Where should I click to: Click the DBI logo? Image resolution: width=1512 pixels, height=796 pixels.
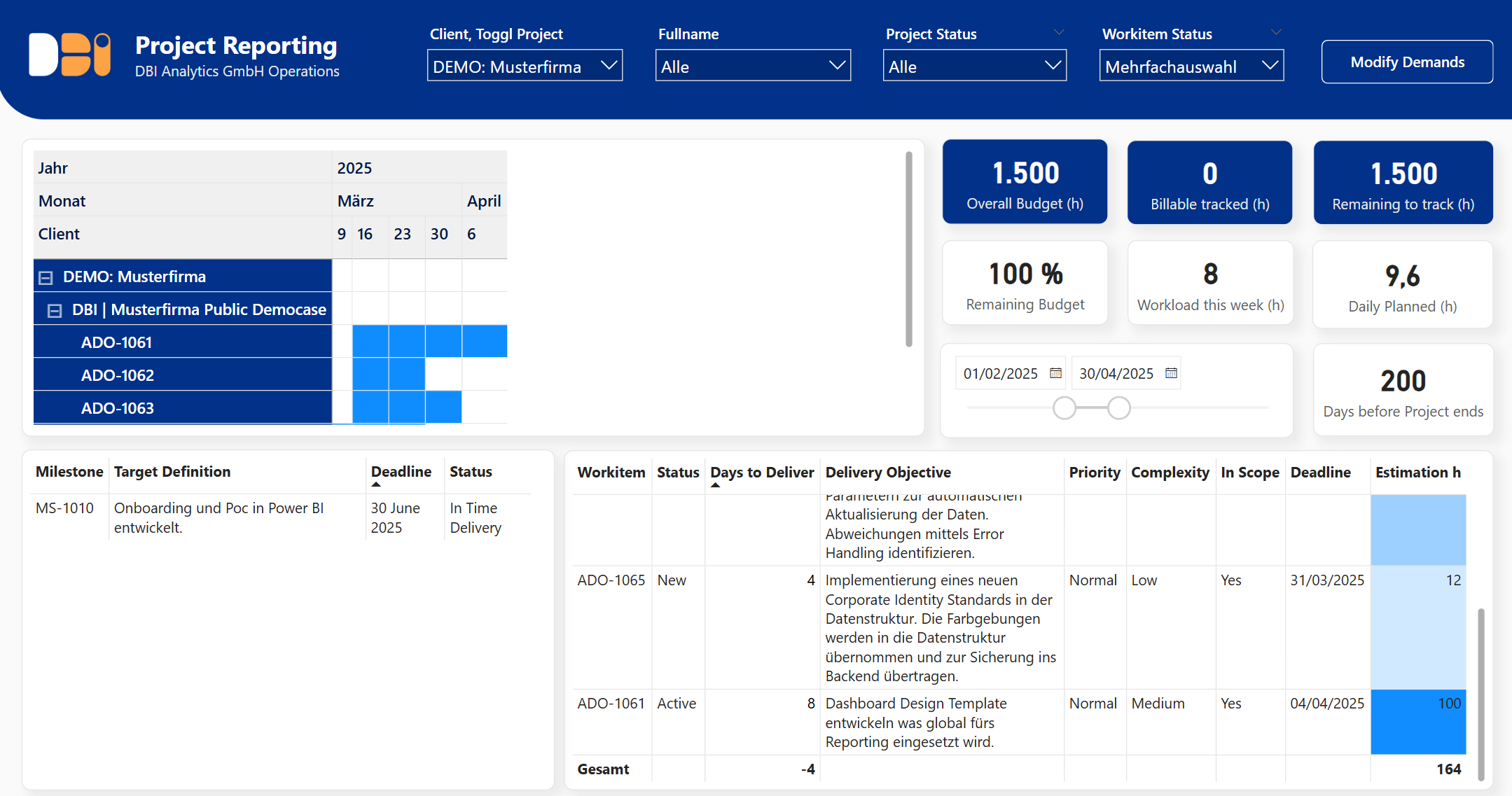69,55
